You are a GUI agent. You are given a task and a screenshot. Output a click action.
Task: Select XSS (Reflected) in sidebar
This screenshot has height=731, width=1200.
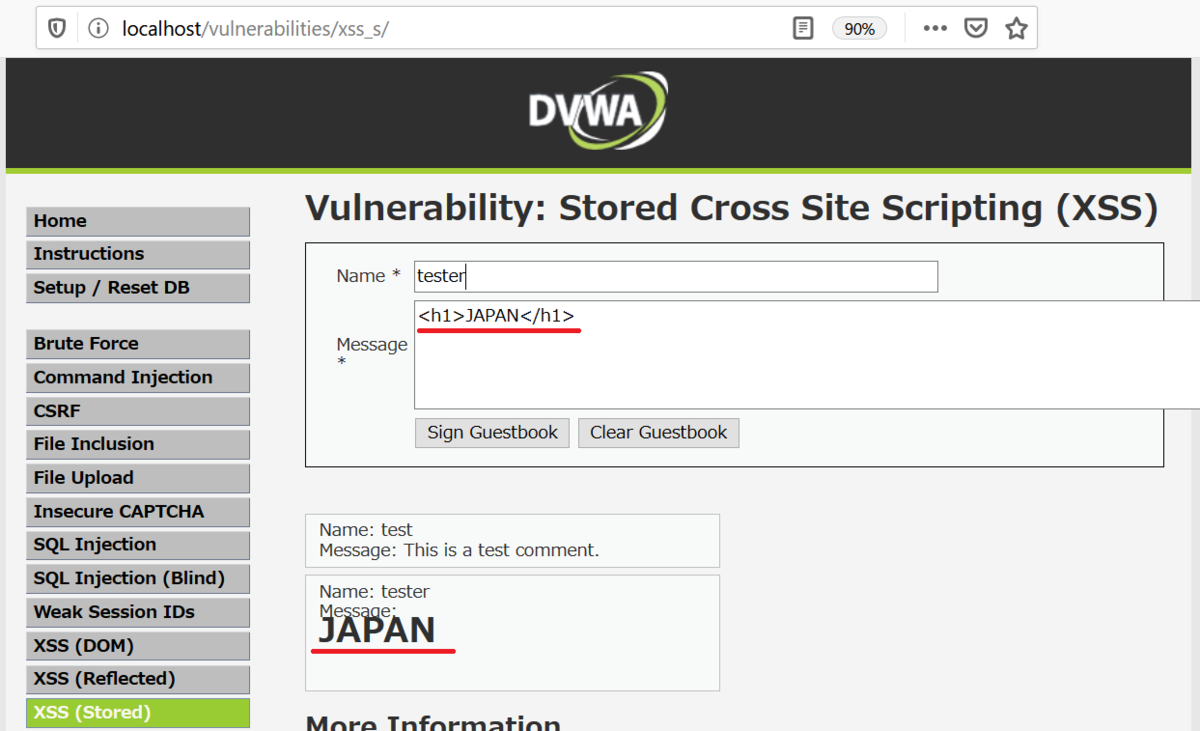[138, 679]
